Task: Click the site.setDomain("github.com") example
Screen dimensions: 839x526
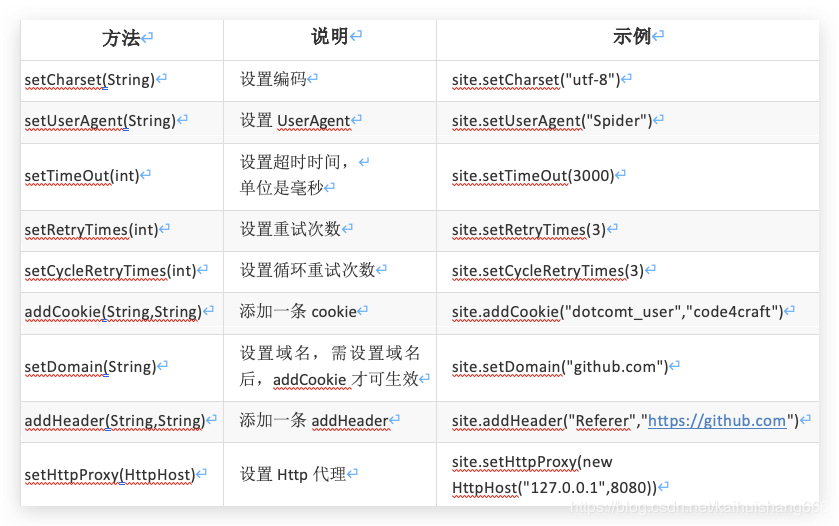Action: point(560,367)
